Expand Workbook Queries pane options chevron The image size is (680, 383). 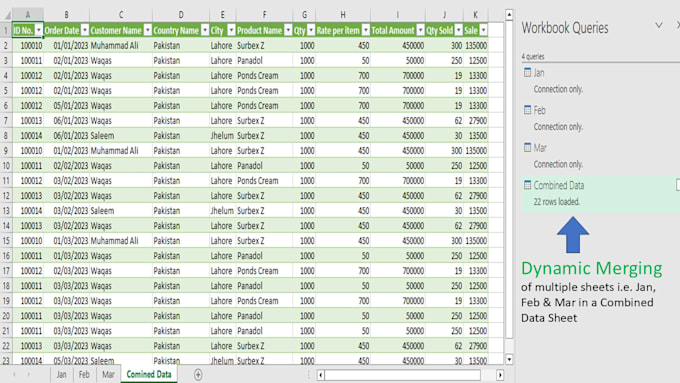pos(659,26)
